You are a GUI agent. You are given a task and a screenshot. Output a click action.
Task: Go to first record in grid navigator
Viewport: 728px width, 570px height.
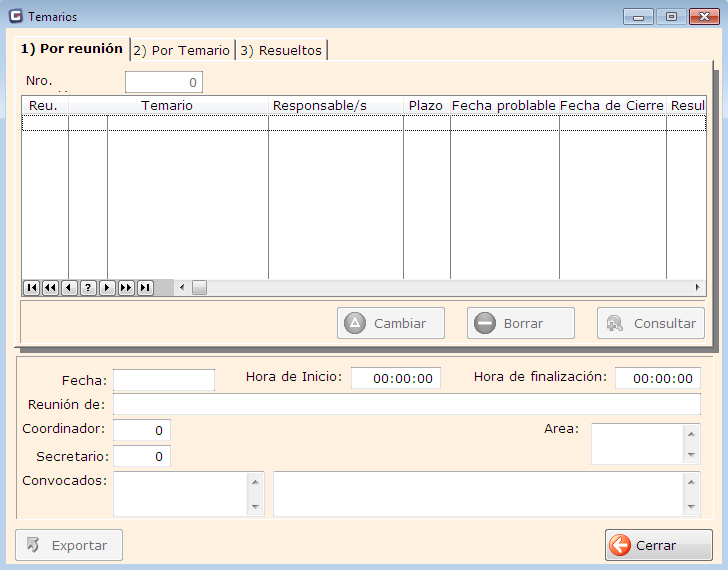click(x=31, y=288)
